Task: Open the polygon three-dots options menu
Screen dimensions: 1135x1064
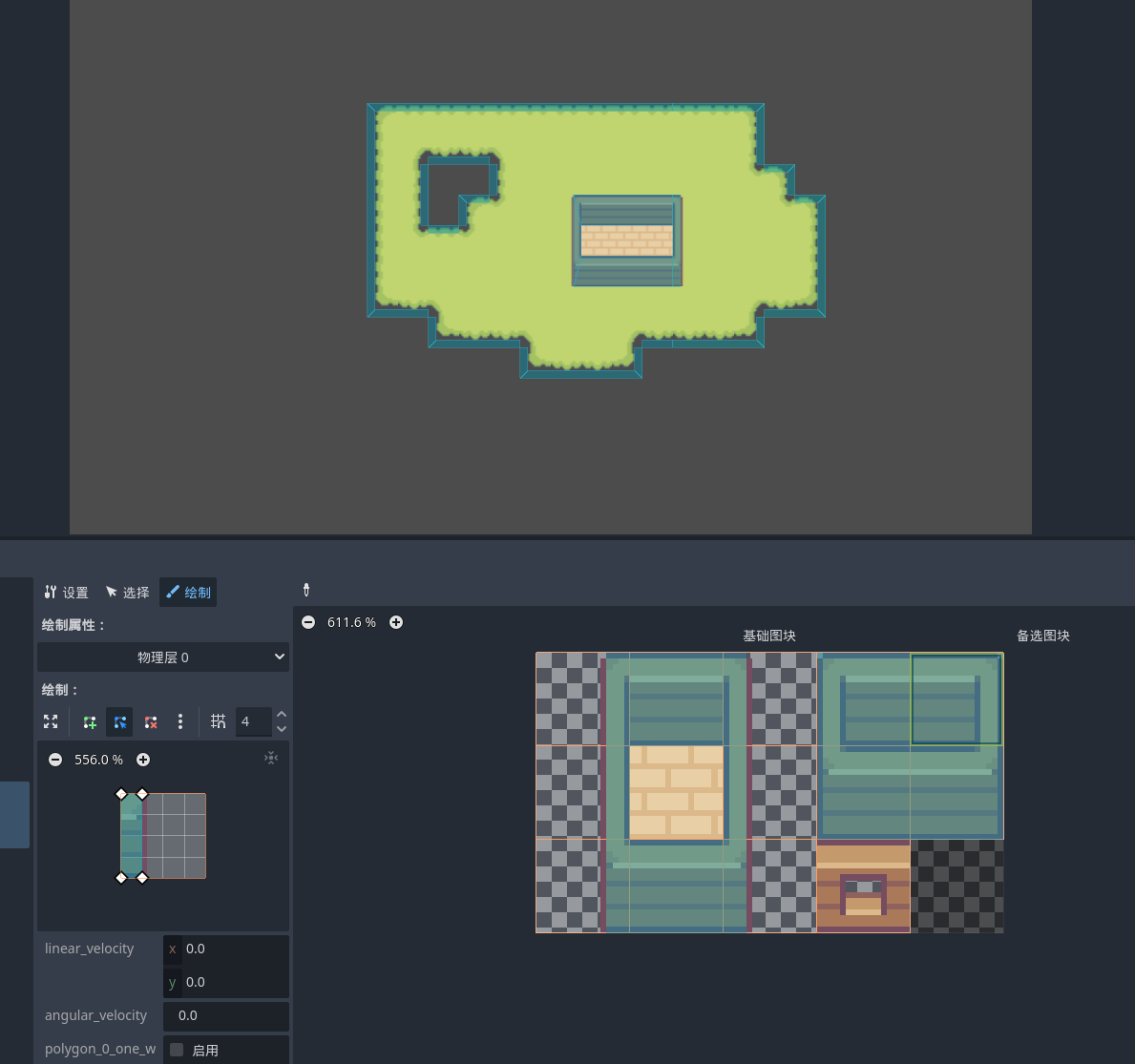Action: pos(180,722)
